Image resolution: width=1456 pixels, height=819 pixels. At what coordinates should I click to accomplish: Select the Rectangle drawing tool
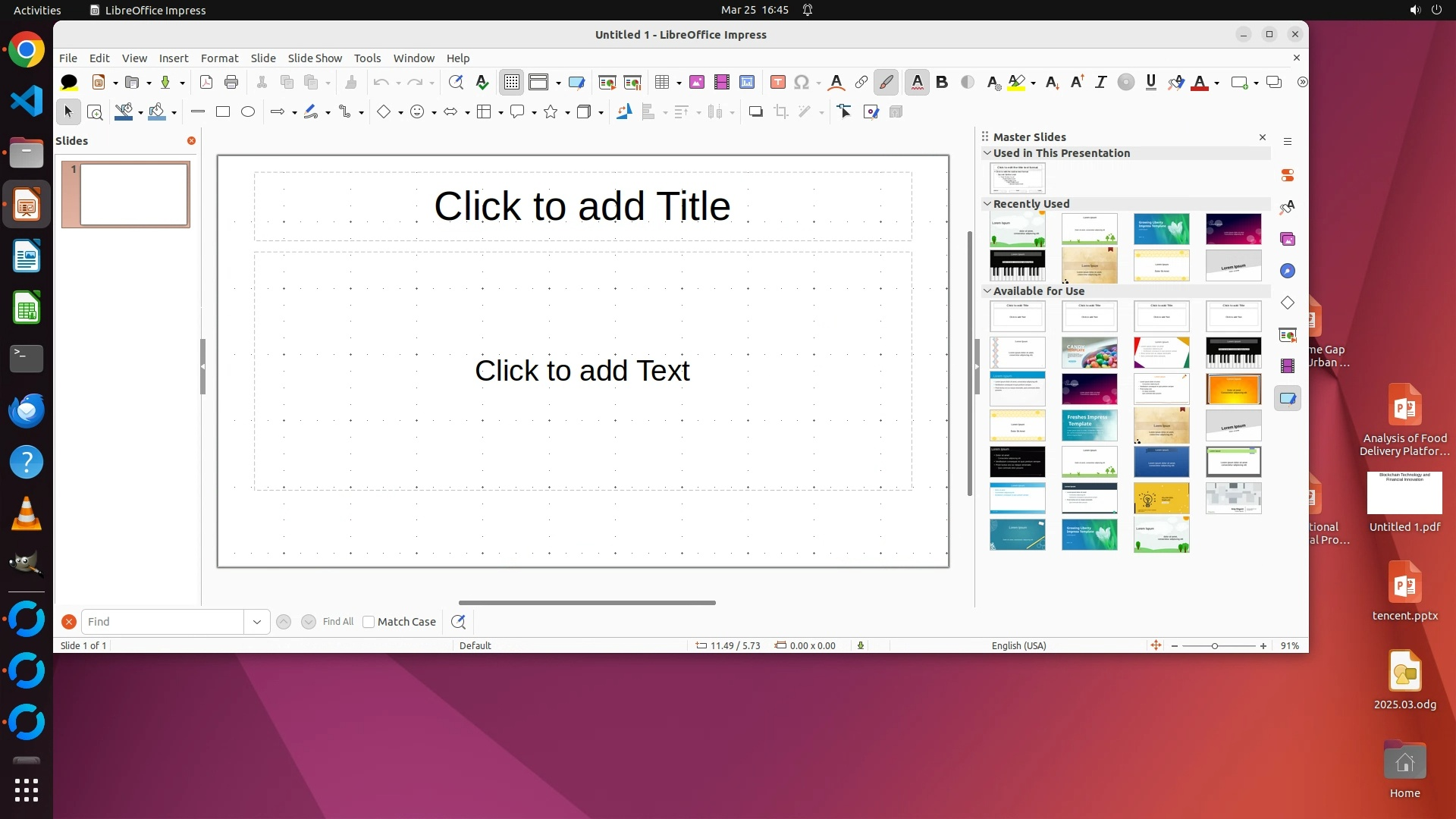tap(223, 111)
